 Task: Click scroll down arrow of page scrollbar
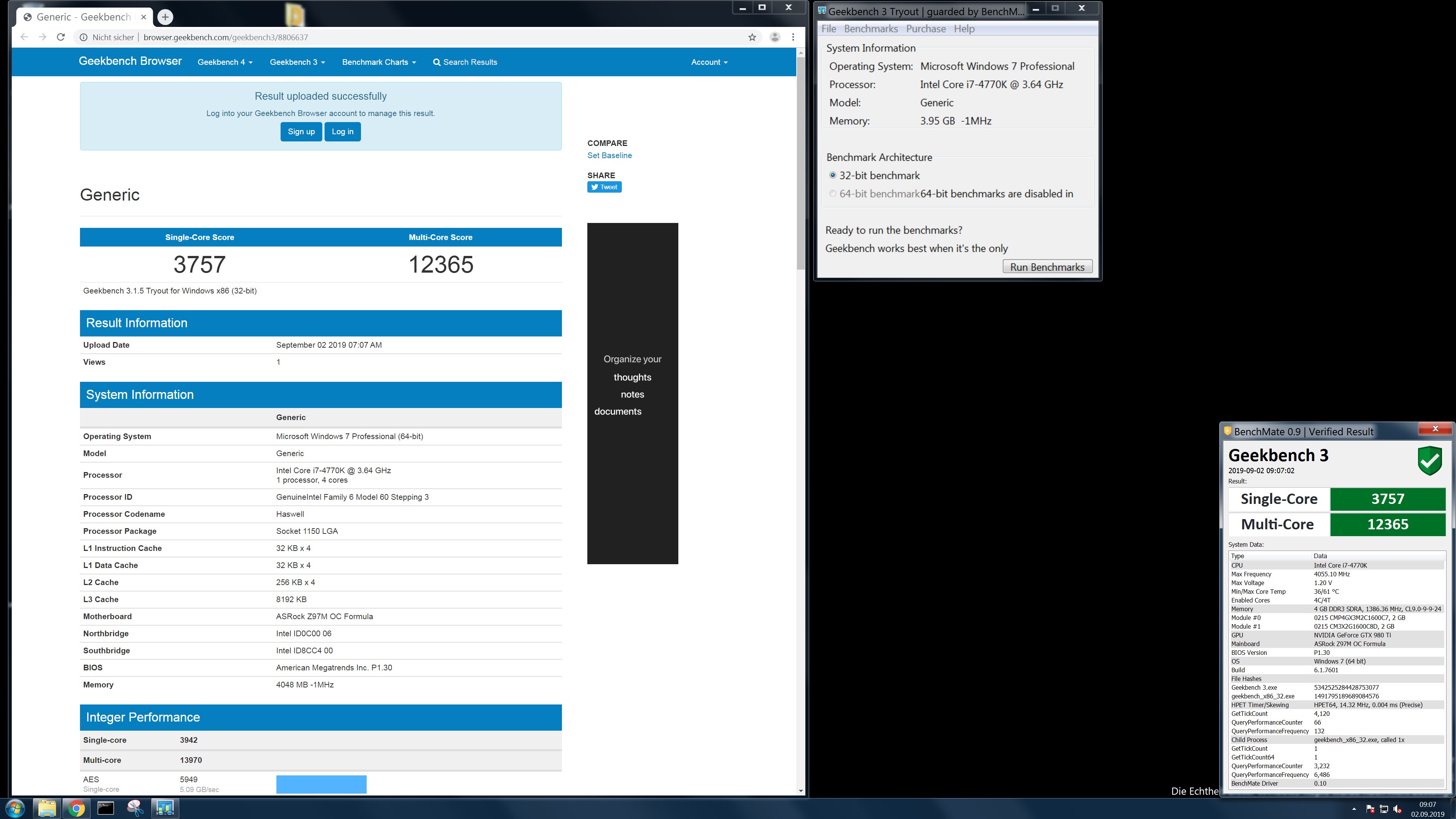(x=800, y=791)
